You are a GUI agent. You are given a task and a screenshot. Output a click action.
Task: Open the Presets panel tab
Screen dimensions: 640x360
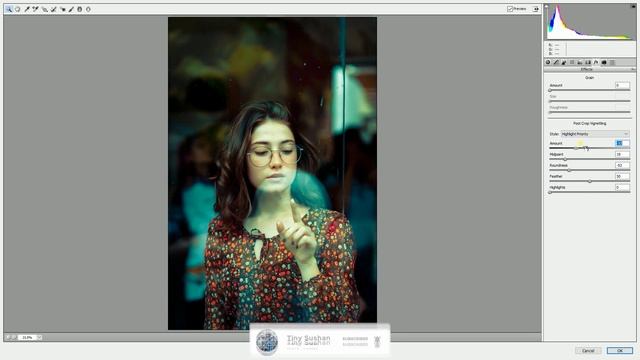point(612,62)
